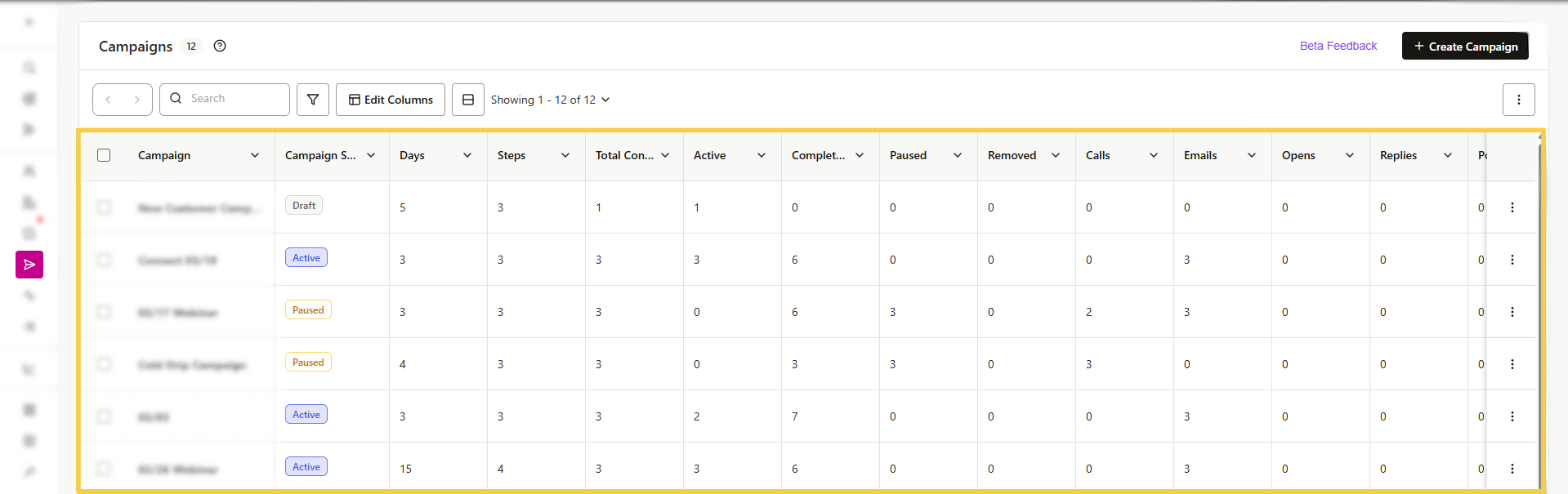Open row actions for the Active campaign with 7 completed
The height and width of the screenshot is (494, 1568).
click(x=1512, y=416)
